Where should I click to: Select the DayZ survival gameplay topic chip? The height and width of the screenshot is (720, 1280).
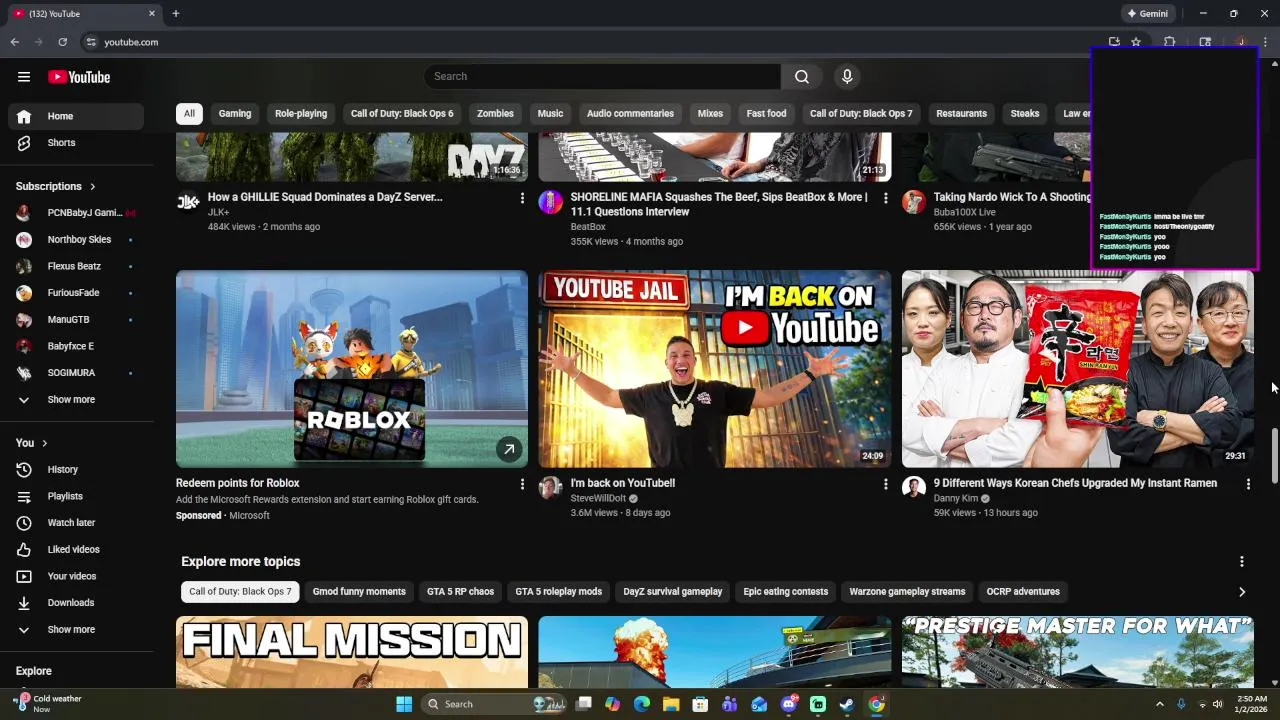673,591
